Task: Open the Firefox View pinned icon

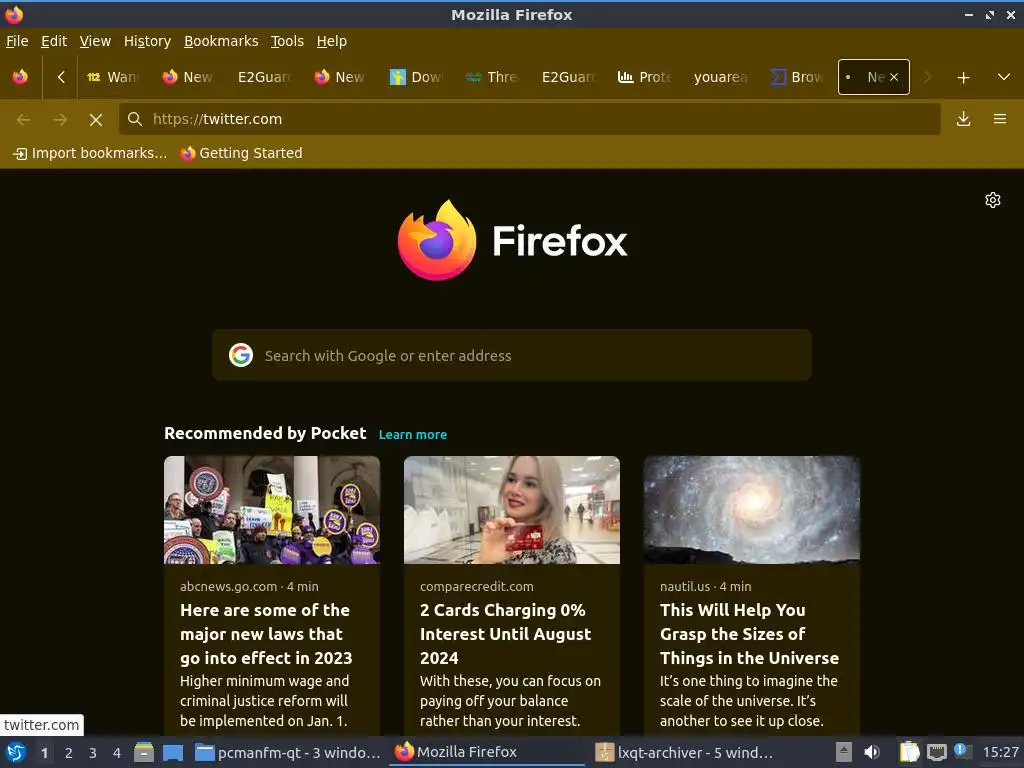Action: pos(20,77)
